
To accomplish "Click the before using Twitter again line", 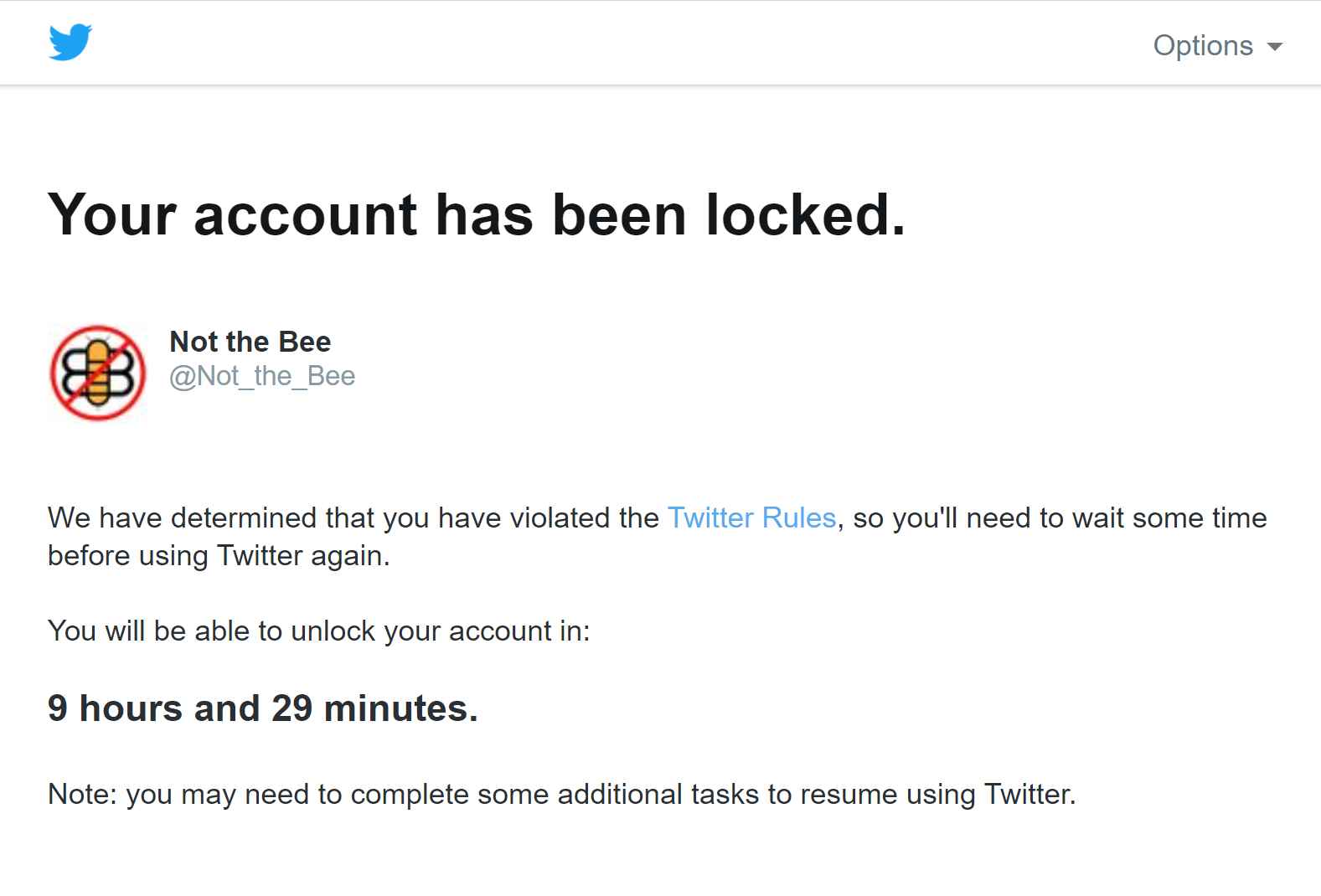I will point(219,555).
